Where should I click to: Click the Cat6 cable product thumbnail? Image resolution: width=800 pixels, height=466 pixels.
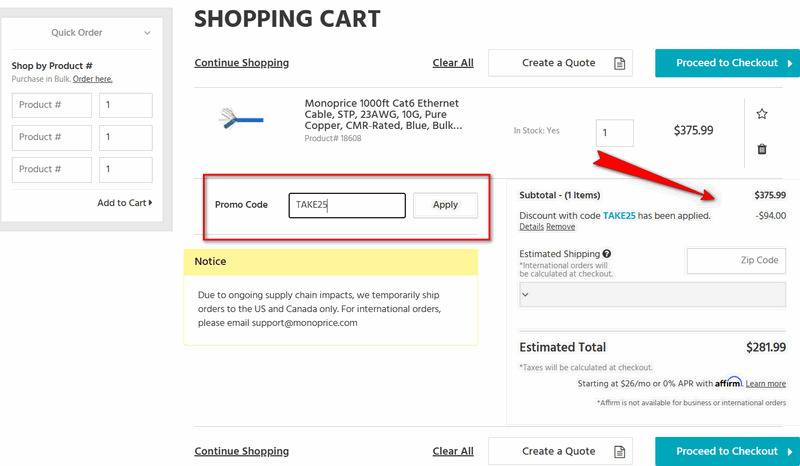pyautogui.click(x=240, y=119)
